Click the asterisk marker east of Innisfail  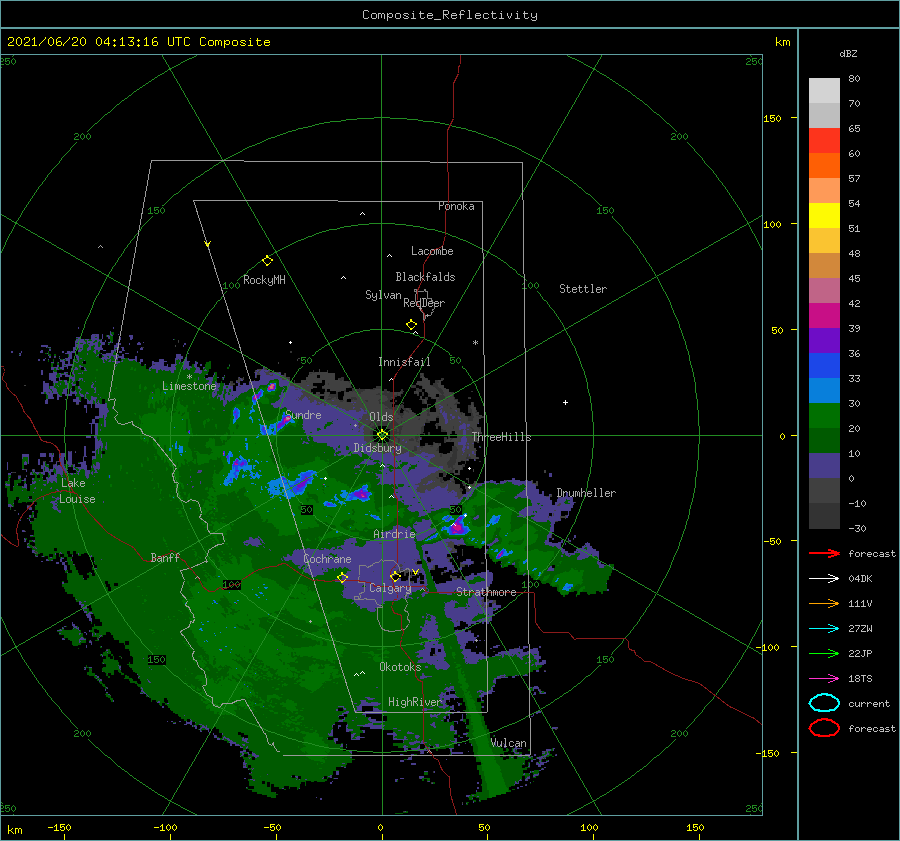point(475,343)
